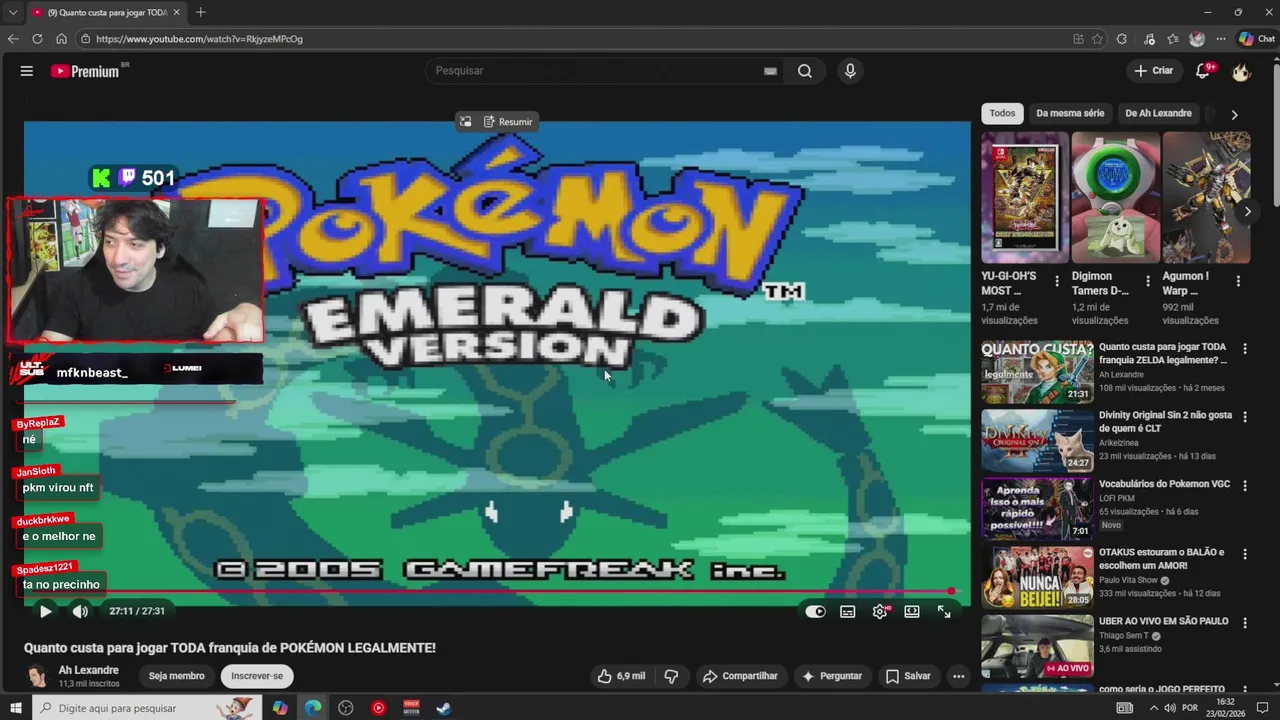Click the Criar button
The width and height of the screenshot is (1280, 720).
(1153, 71)
